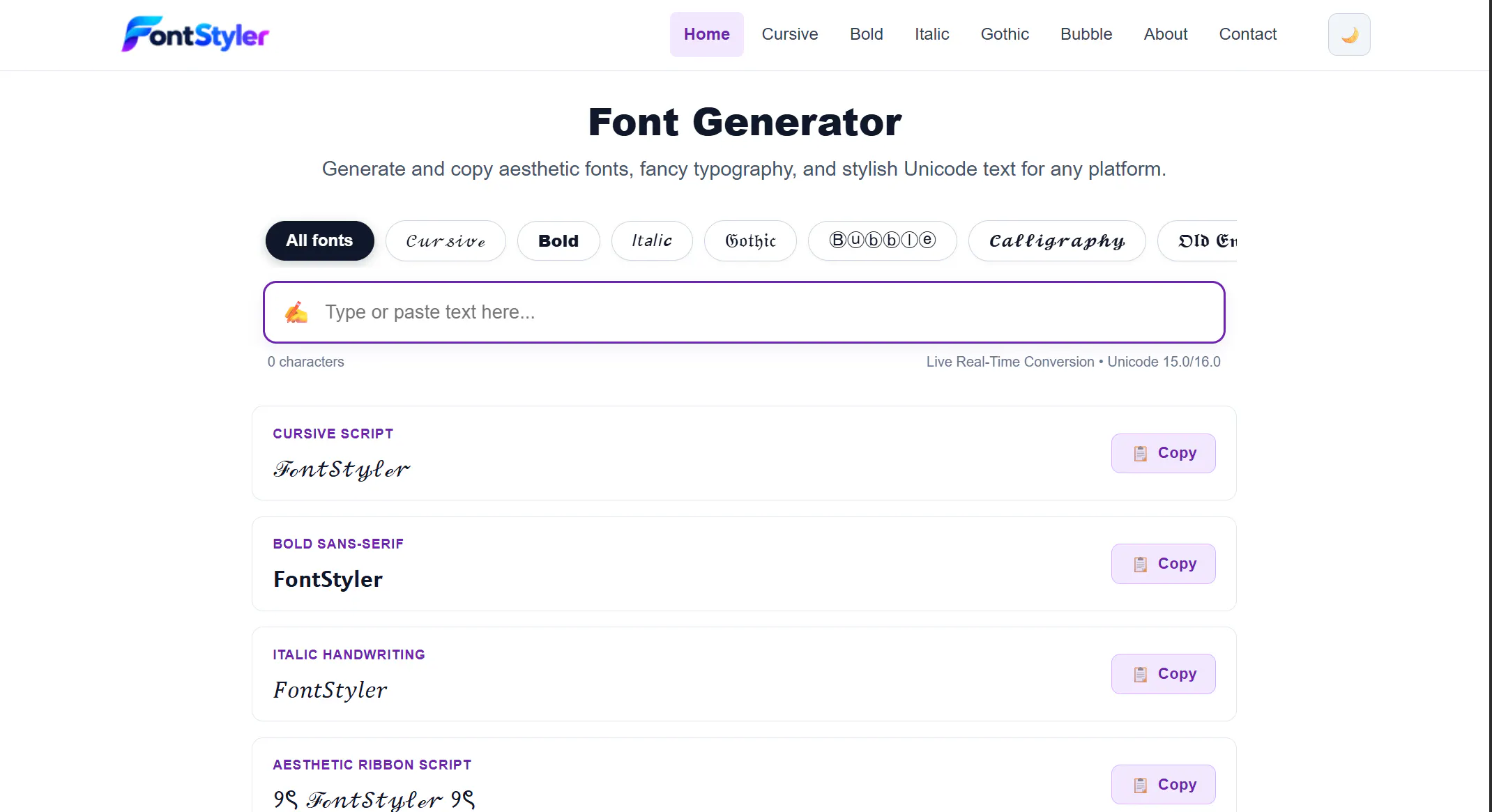The image size is (1492, 812).
Task: Click the writing hand emoji icon
Action: pyautogui.click(x=296, y=312)
